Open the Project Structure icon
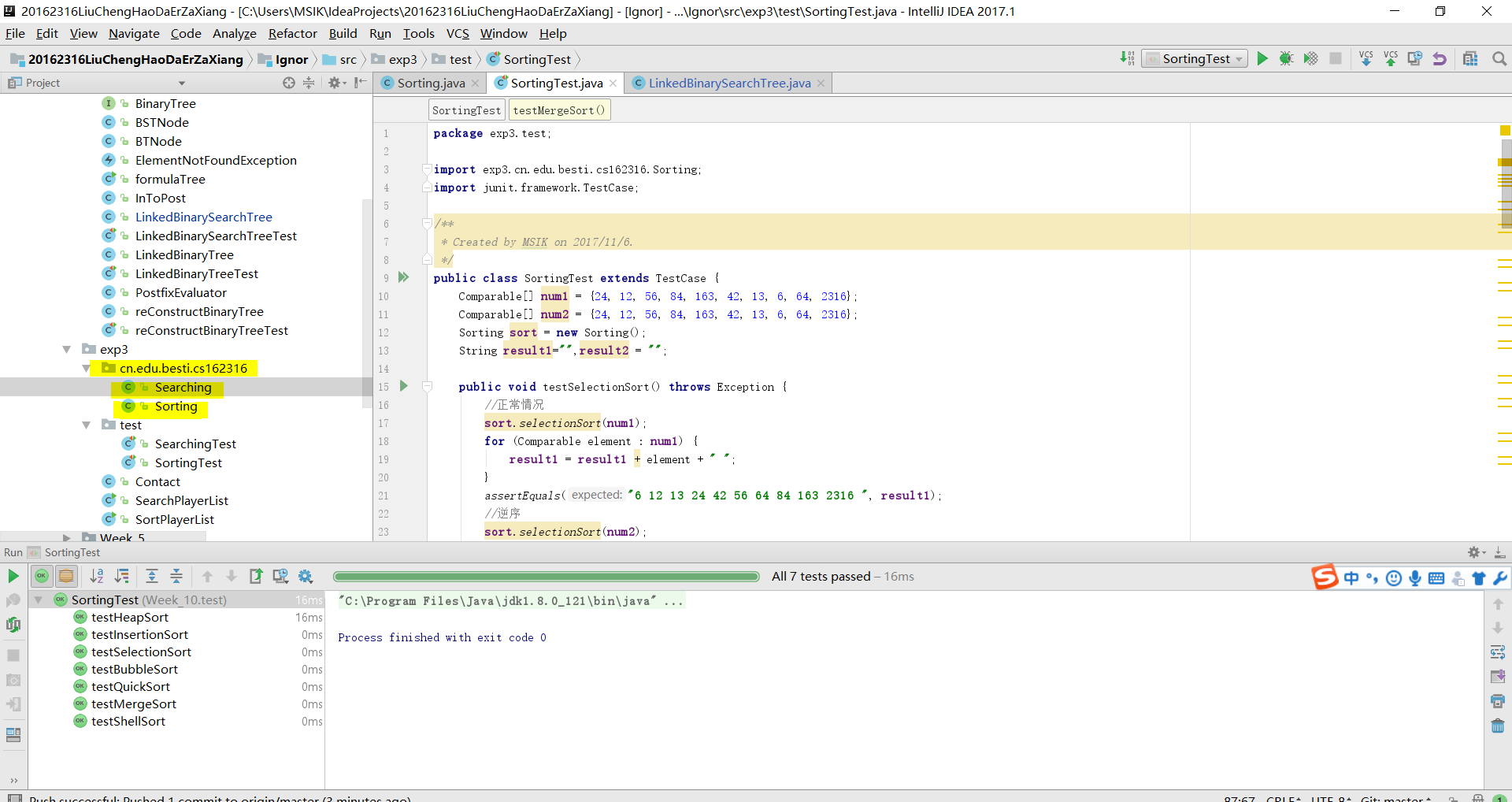1512x802 pixels. click(x=1470, y=58)
